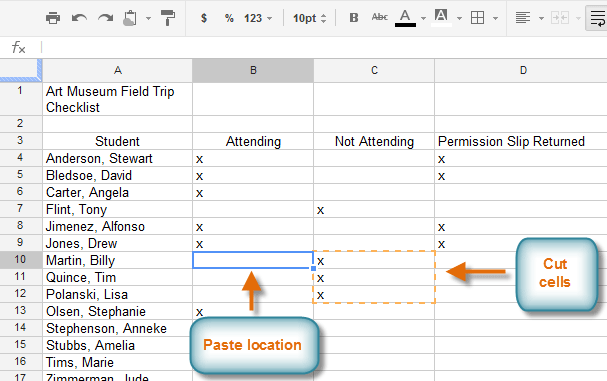Click the Print icon

pyautogui.click(x=53, y=18)
